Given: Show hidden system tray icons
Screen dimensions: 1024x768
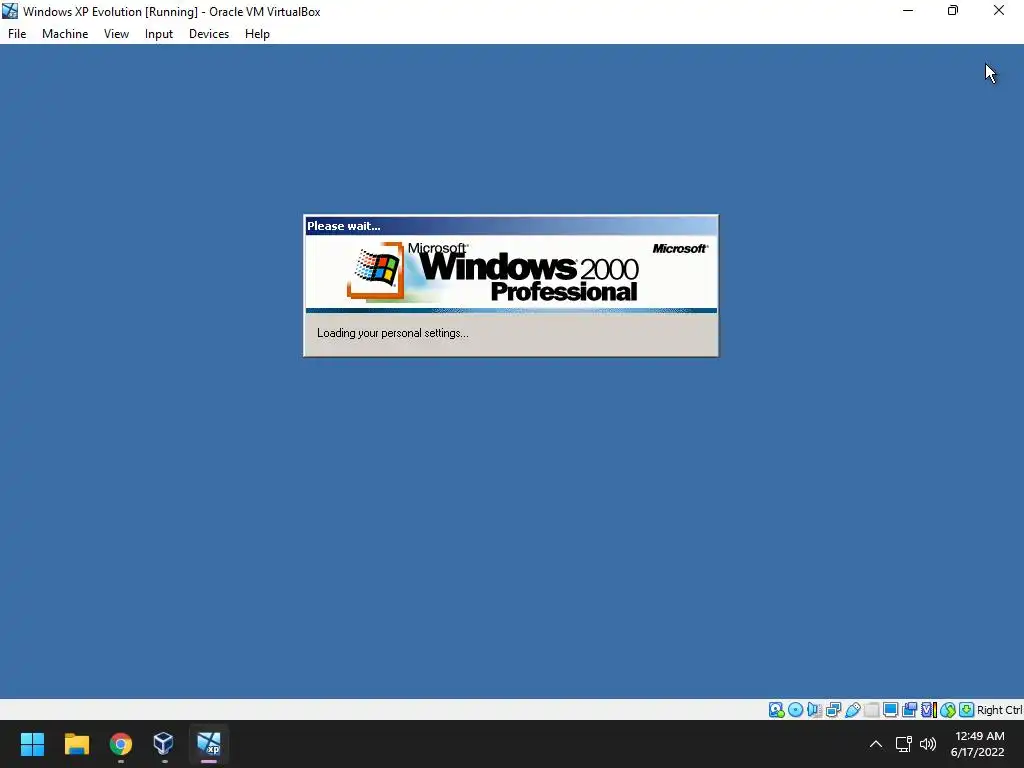Looking at the screenshot, I should (876, 744).
